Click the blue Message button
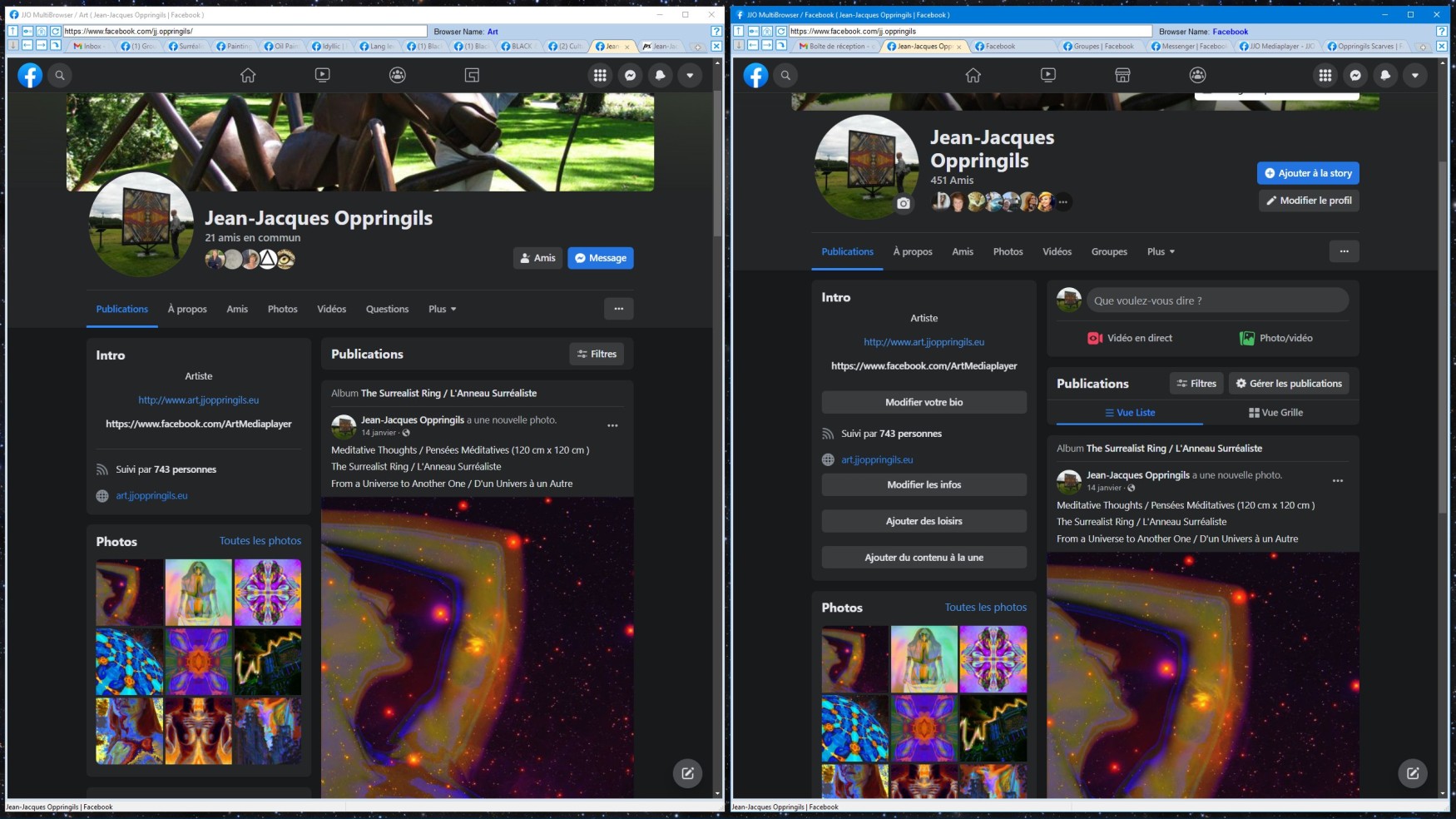The image size is (1456, 819). [600, 259]
